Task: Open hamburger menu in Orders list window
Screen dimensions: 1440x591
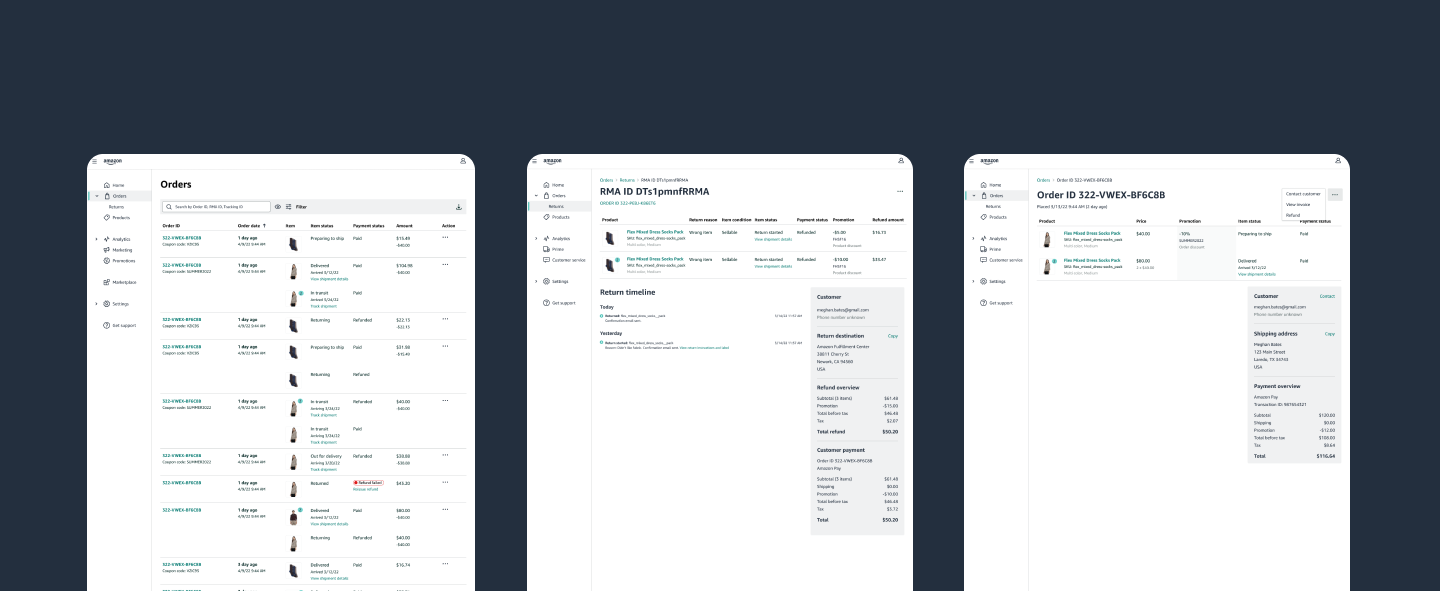Action: pos(94,161)
